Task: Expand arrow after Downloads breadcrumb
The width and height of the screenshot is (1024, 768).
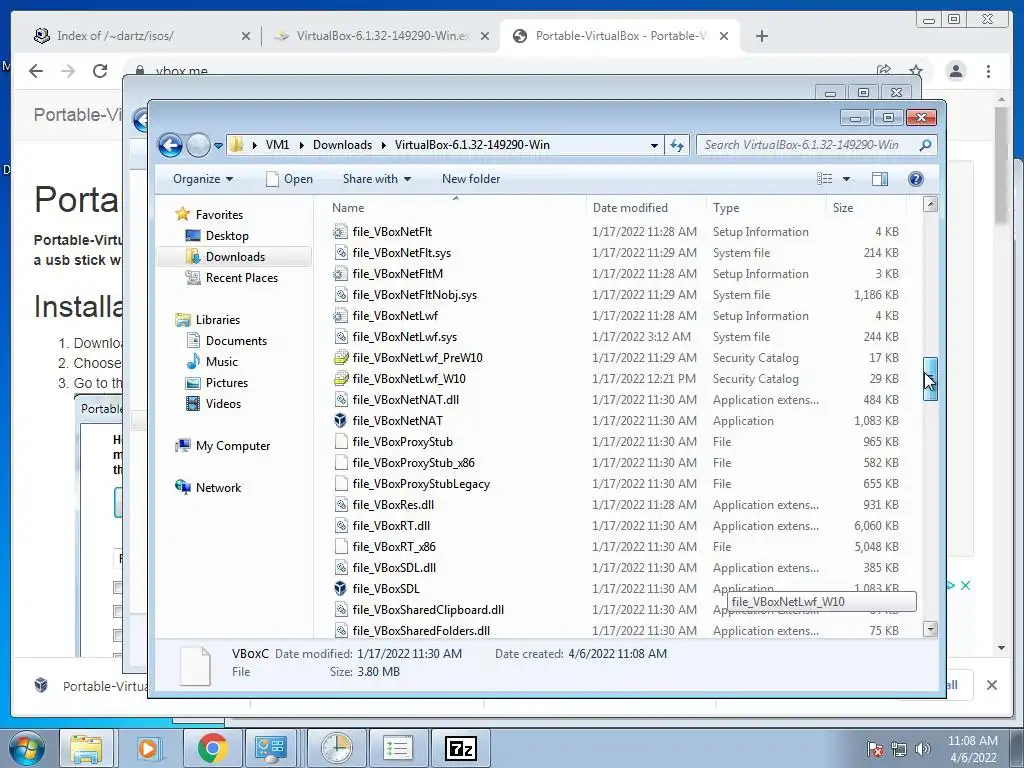Action: [x=383, y=145]
